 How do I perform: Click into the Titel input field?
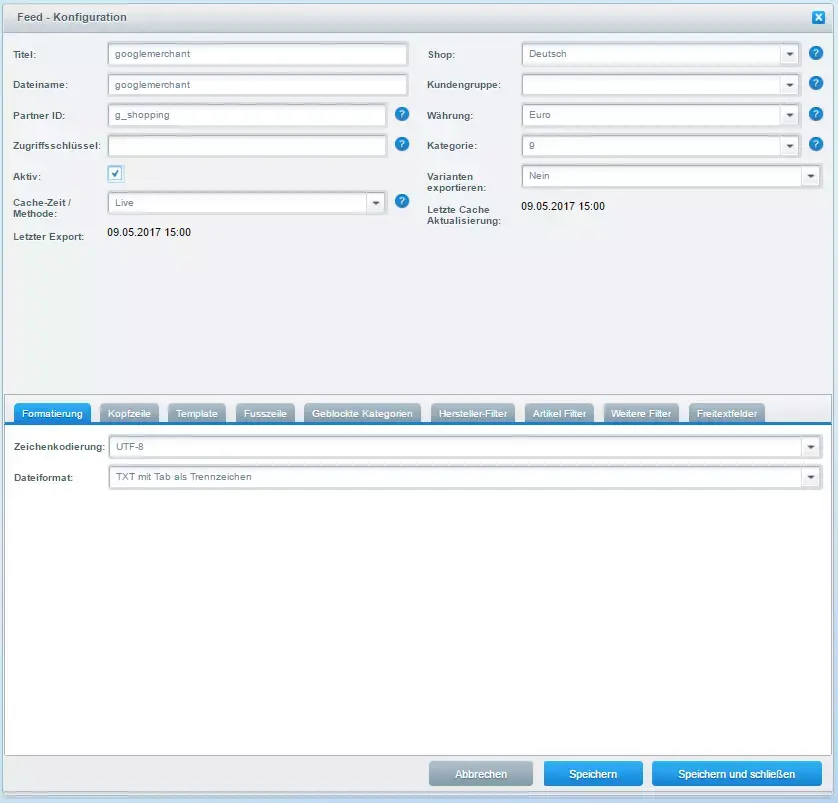(257, 54)
